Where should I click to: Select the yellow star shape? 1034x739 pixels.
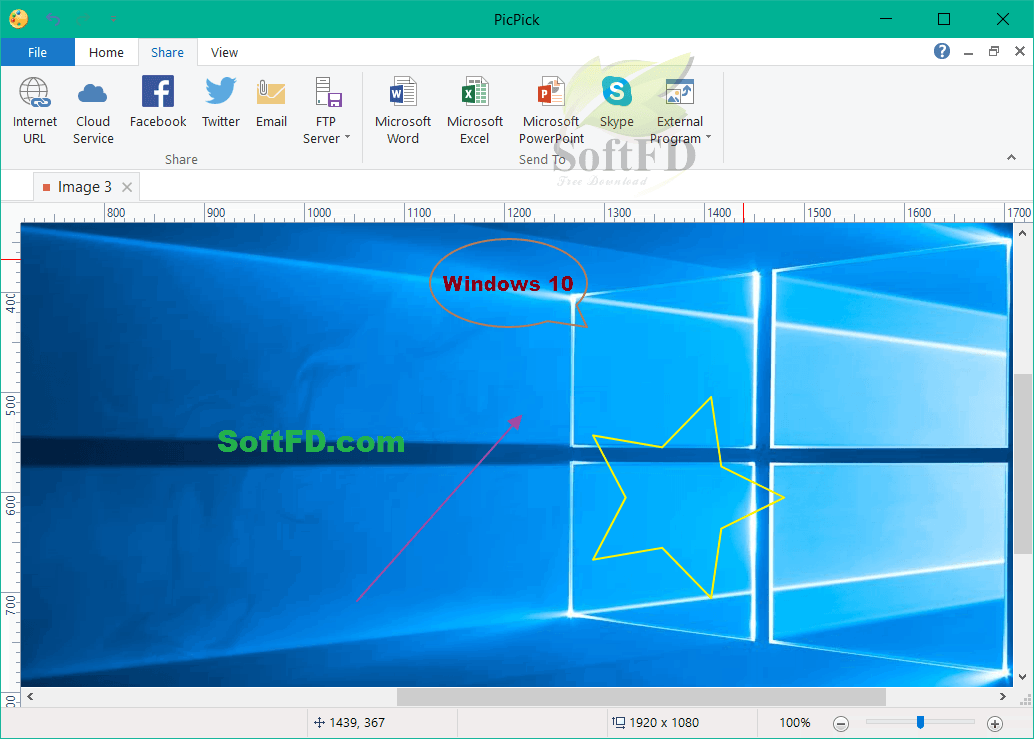(688, 498)
